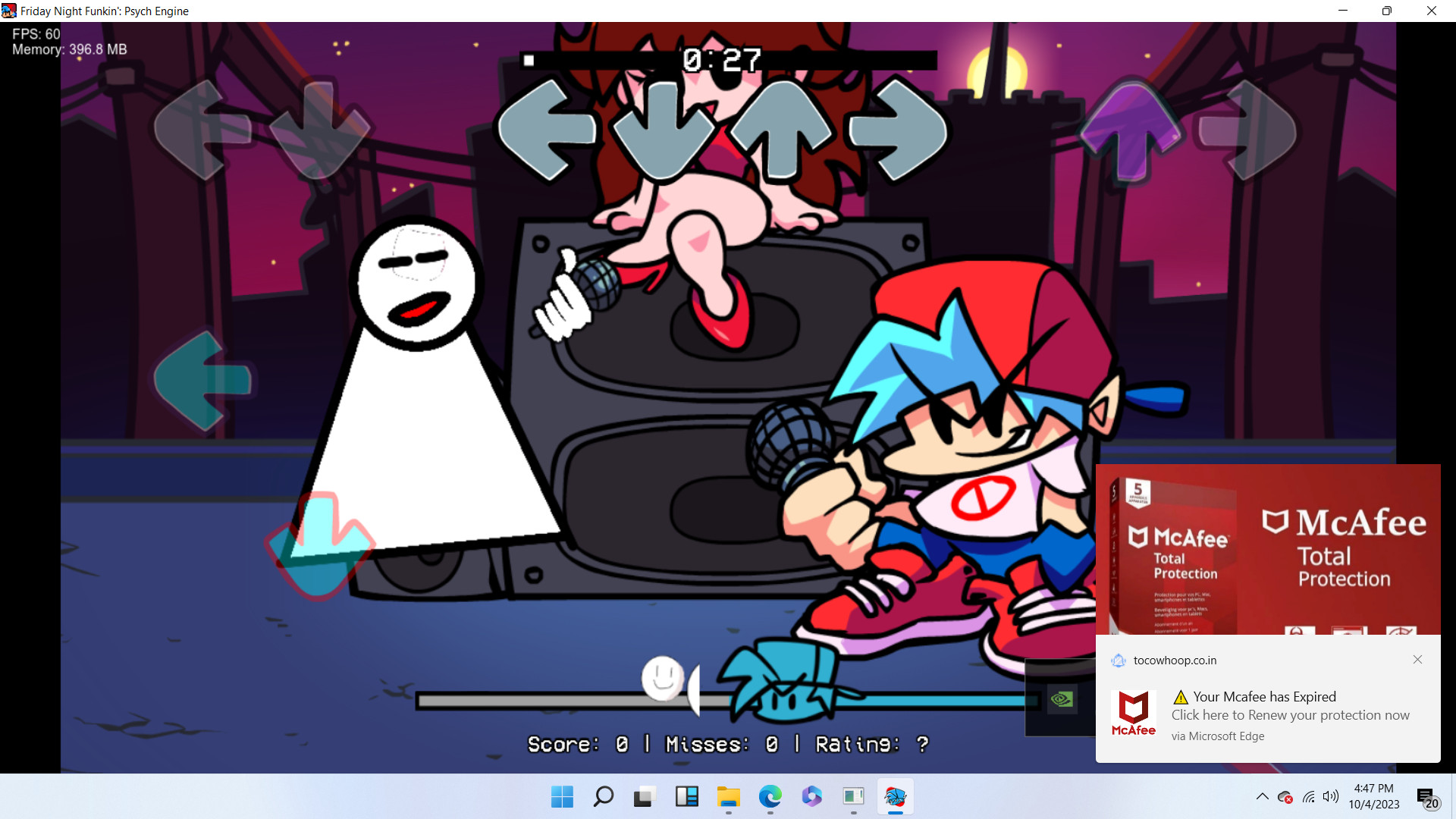Screen dimensions: 1456x819
Task: Open the Widgets taskbar icon
Action: pyautogui.click(x=686, y=797)
